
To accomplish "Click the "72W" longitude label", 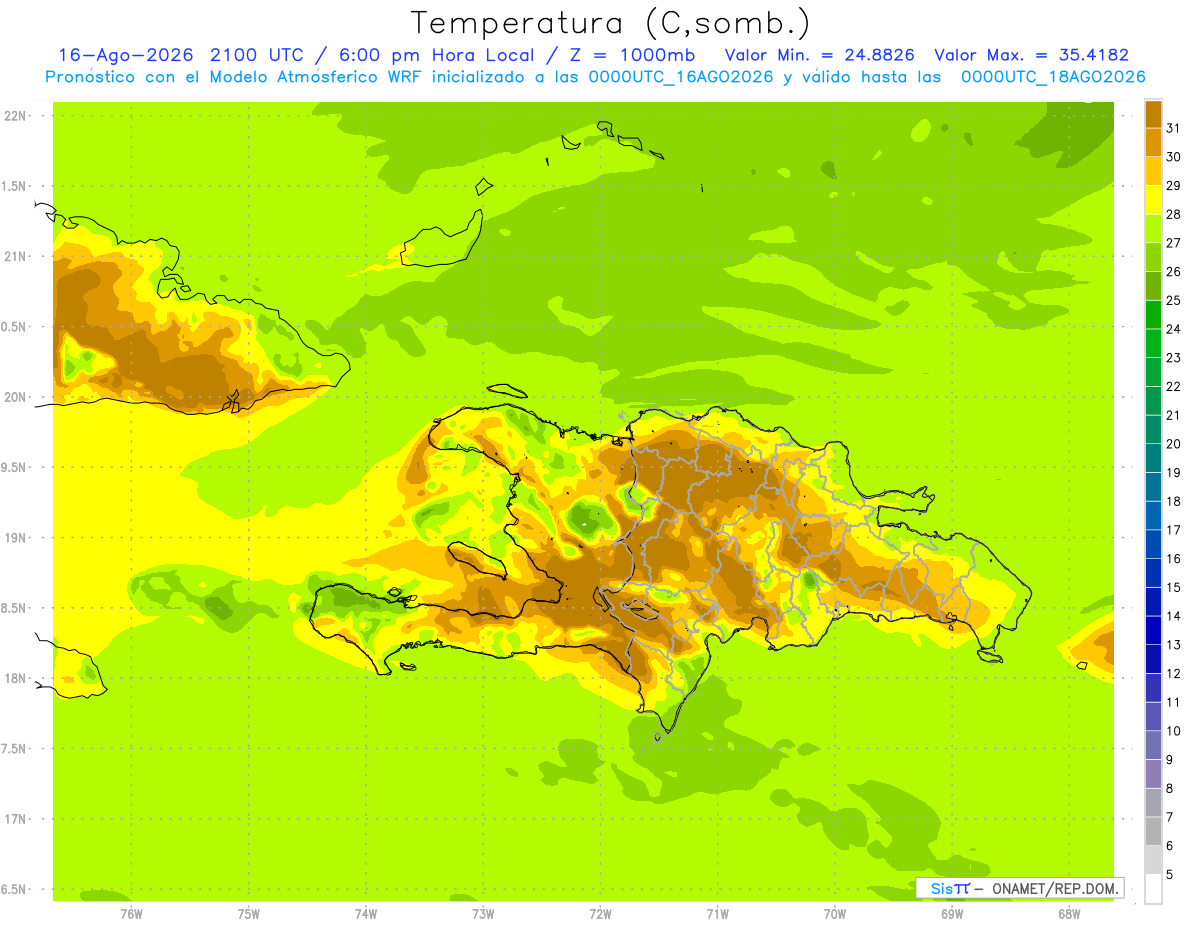I will coord(601,914).
